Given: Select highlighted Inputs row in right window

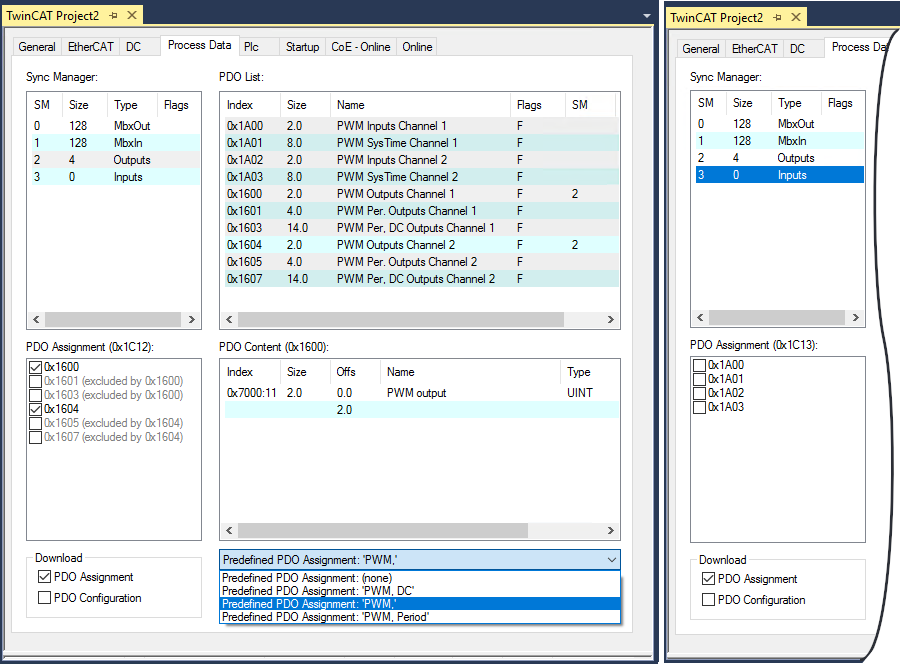Looking at the screenshot, I should coord(779,175).
